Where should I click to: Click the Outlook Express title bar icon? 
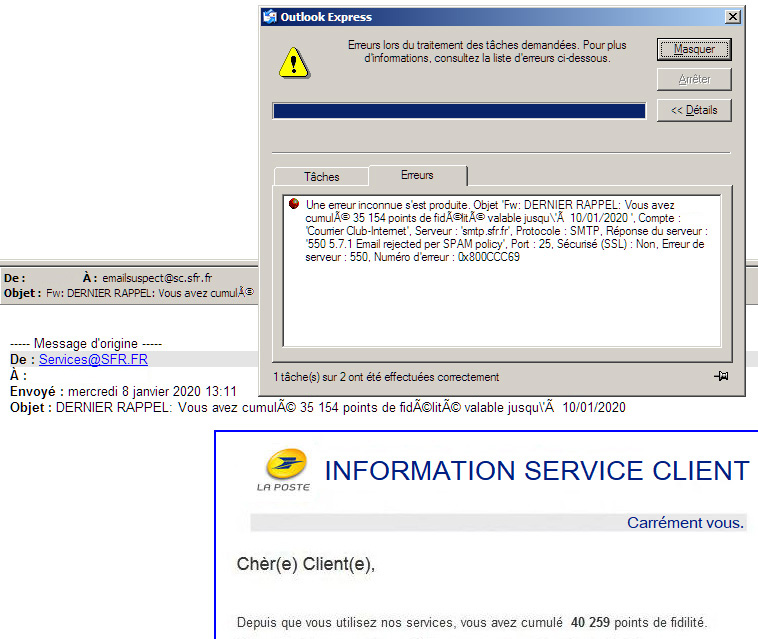coord(269,17)
